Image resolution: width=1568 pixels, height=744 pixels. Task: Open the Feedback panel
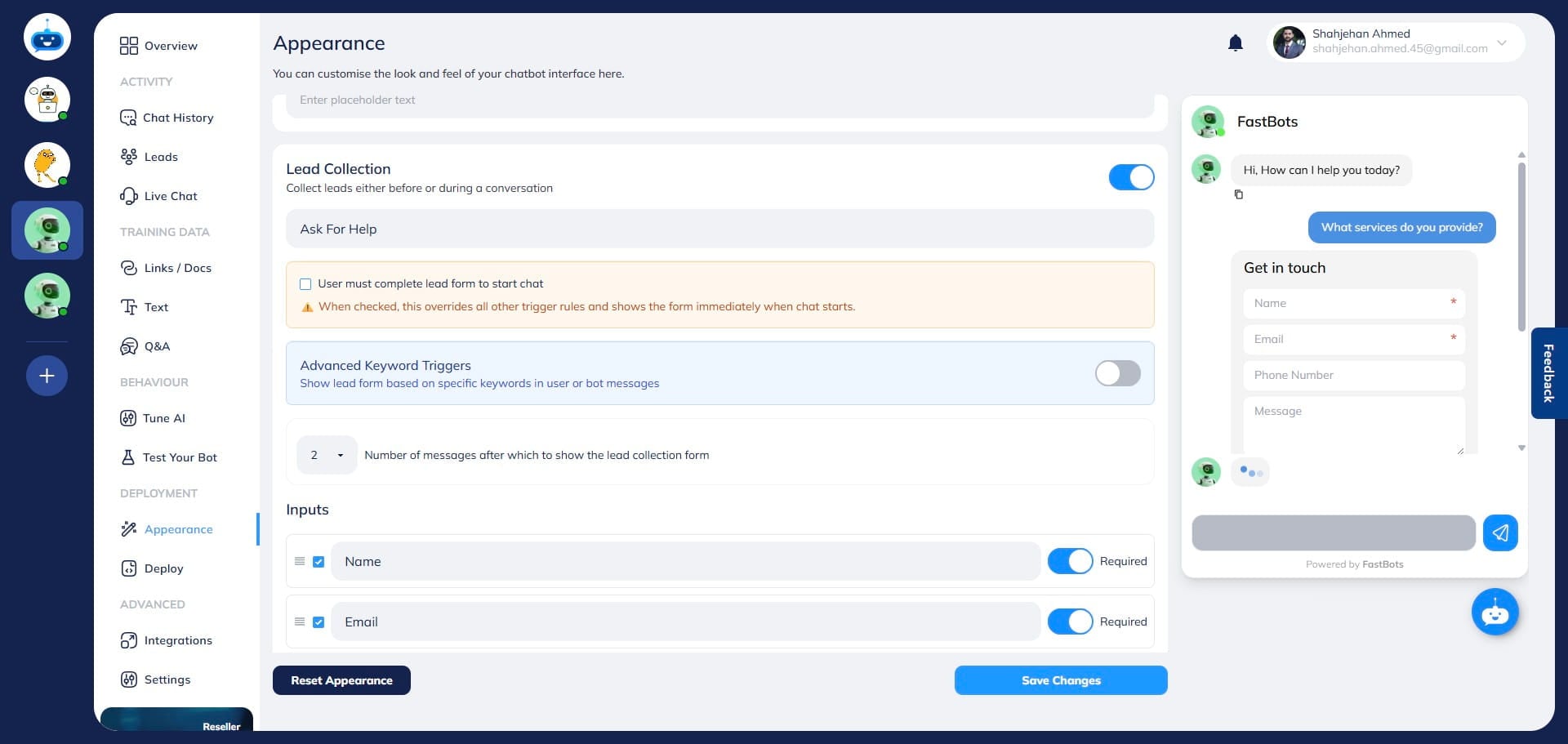point(1548,373)
